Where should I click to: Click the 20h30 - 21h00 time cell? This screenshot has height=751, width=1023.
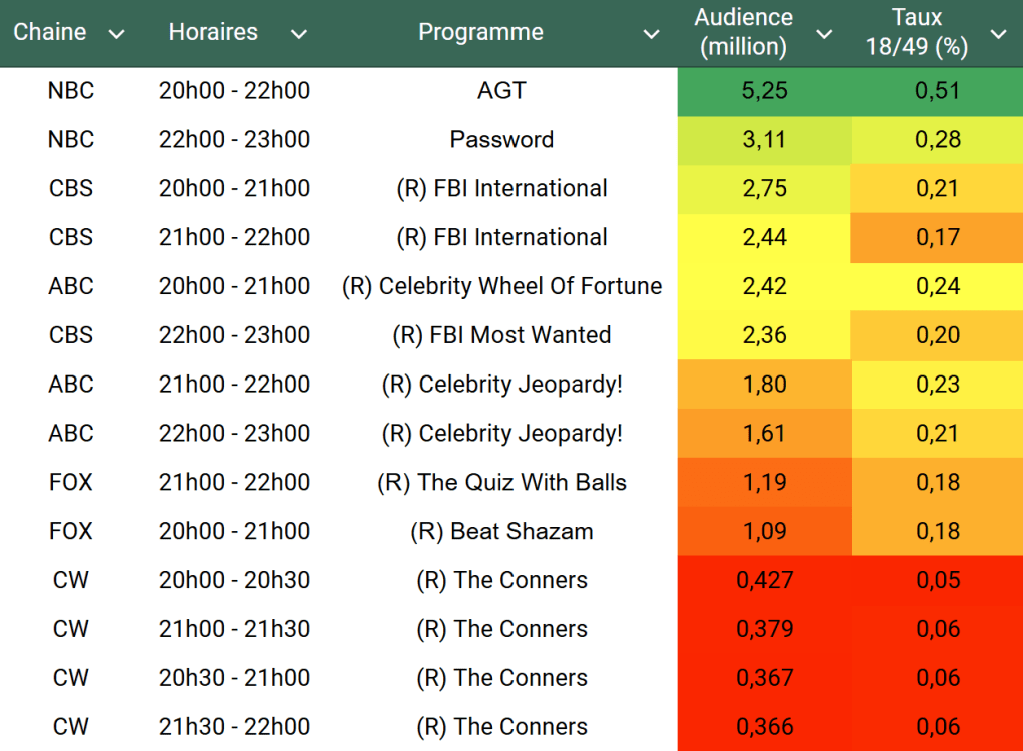click(x=234, y=679)
